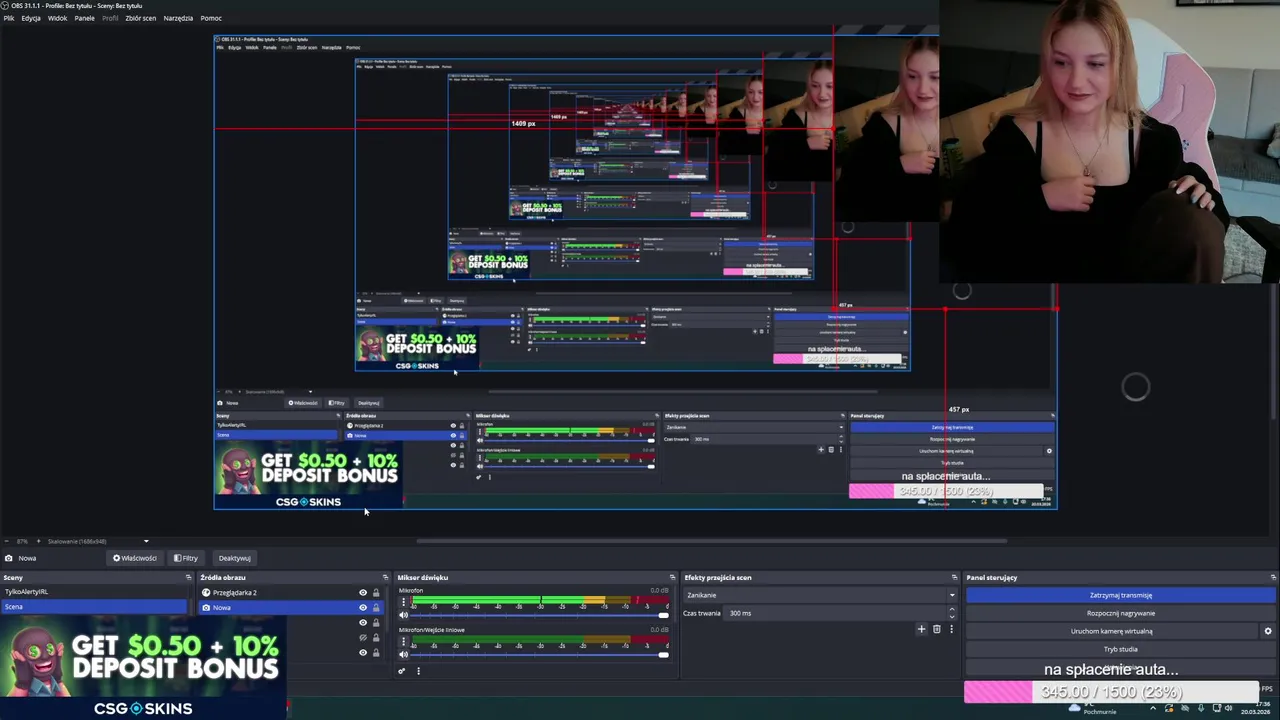Increase the transition duration with up arrow
This screenshot has width=1280, height=720.
(x=951, y=610)
